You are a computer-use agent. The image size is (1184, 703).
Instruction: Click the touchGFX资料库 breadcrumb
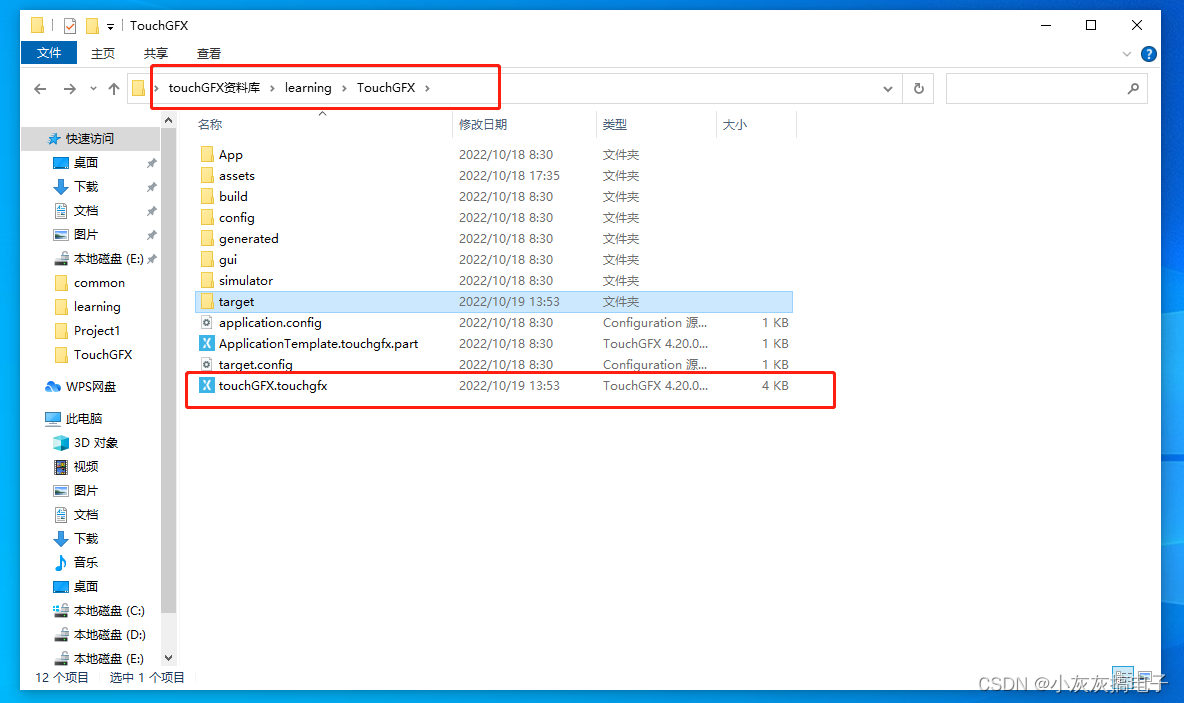point(214,88)
